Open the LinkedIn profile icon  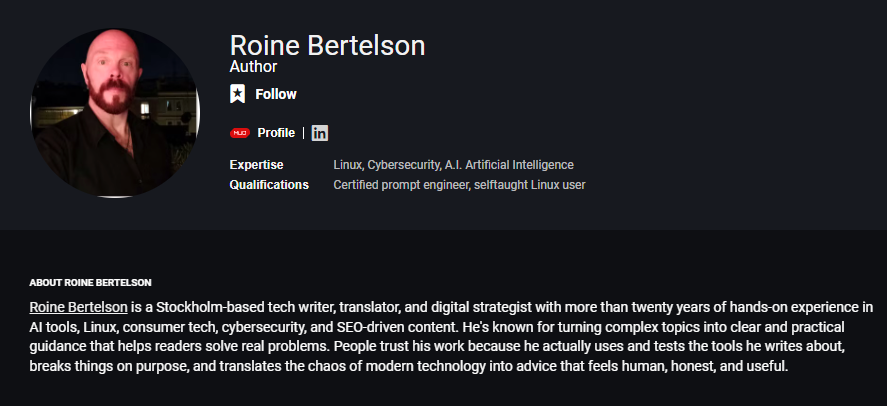[x=320, y=132]
